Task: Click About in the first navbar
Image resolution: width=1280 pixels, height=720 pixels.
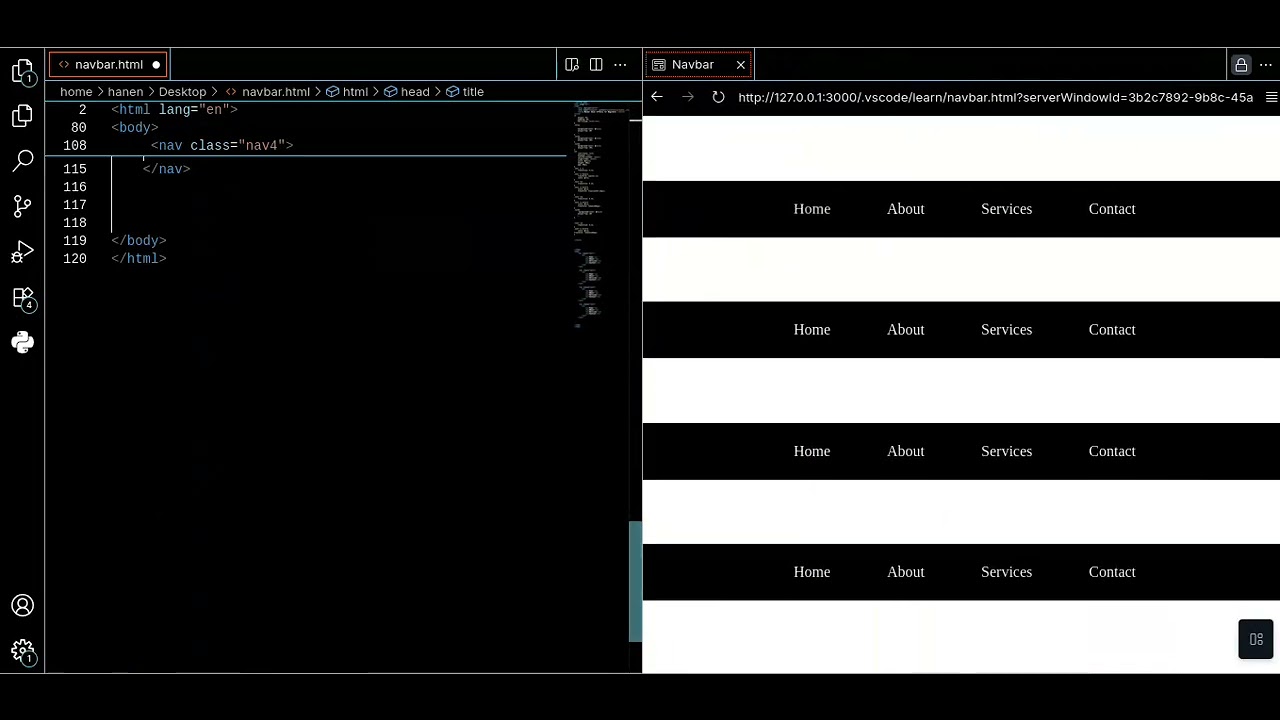Action: pos(906,209)
